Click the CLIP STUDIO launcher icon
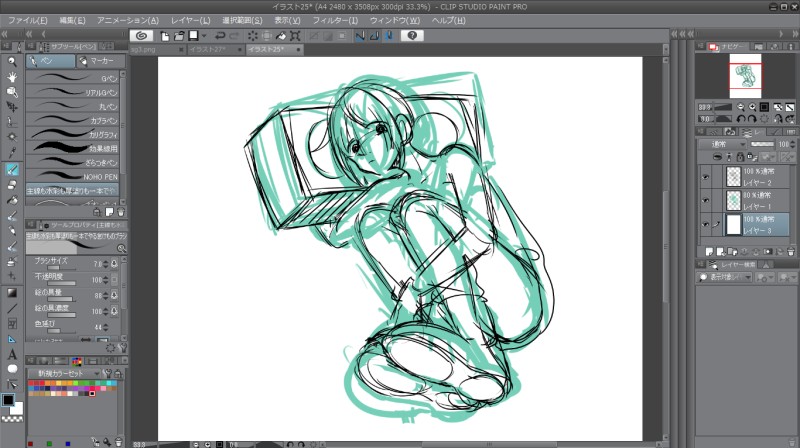Image resolution: width=800 pixels, height=448 pixels. click(x=141, y=36)
